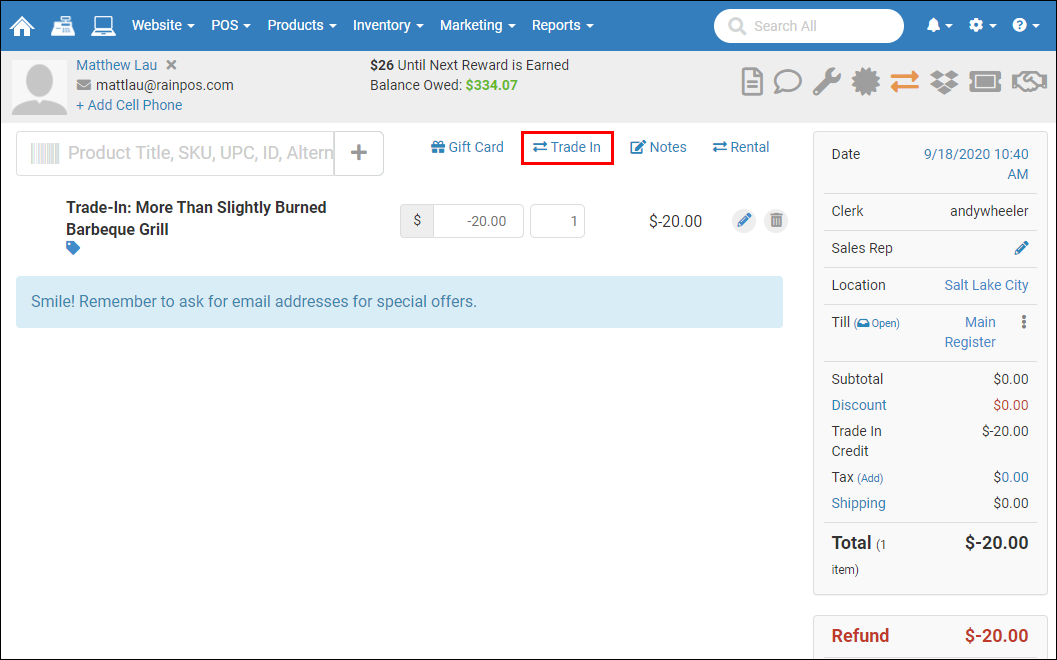This screenshot has height=660, width=1057.
Task: Open the Products menu
Action: [x=301, y=25]
